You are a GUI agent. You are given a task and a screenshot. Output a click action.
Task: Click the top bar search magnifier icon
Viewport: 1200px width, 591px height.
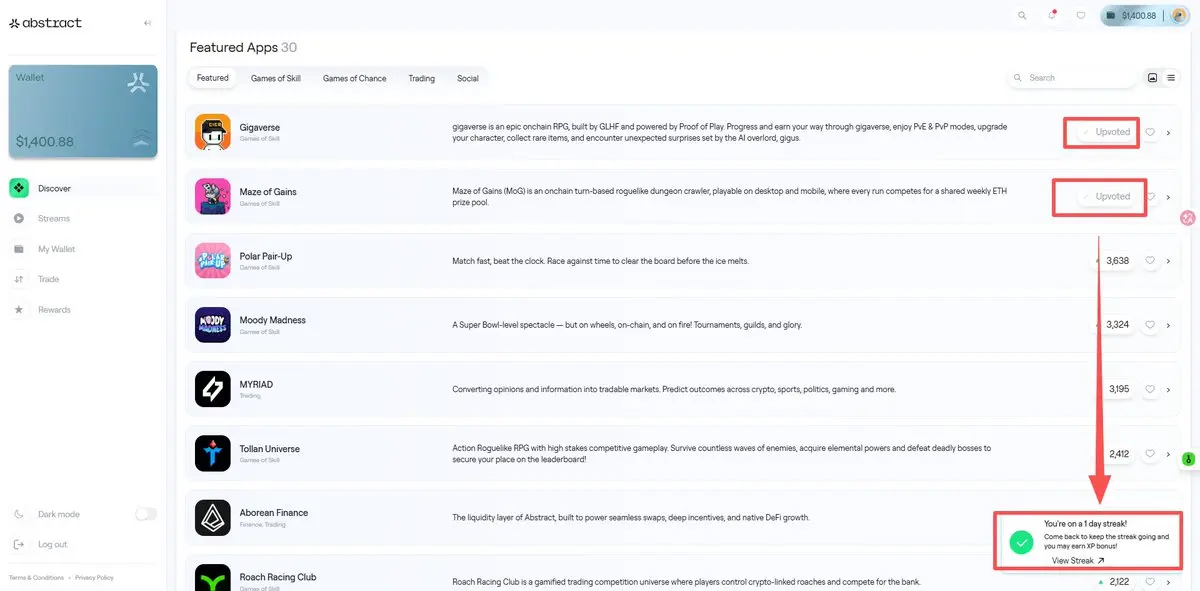click(1022, 15)
